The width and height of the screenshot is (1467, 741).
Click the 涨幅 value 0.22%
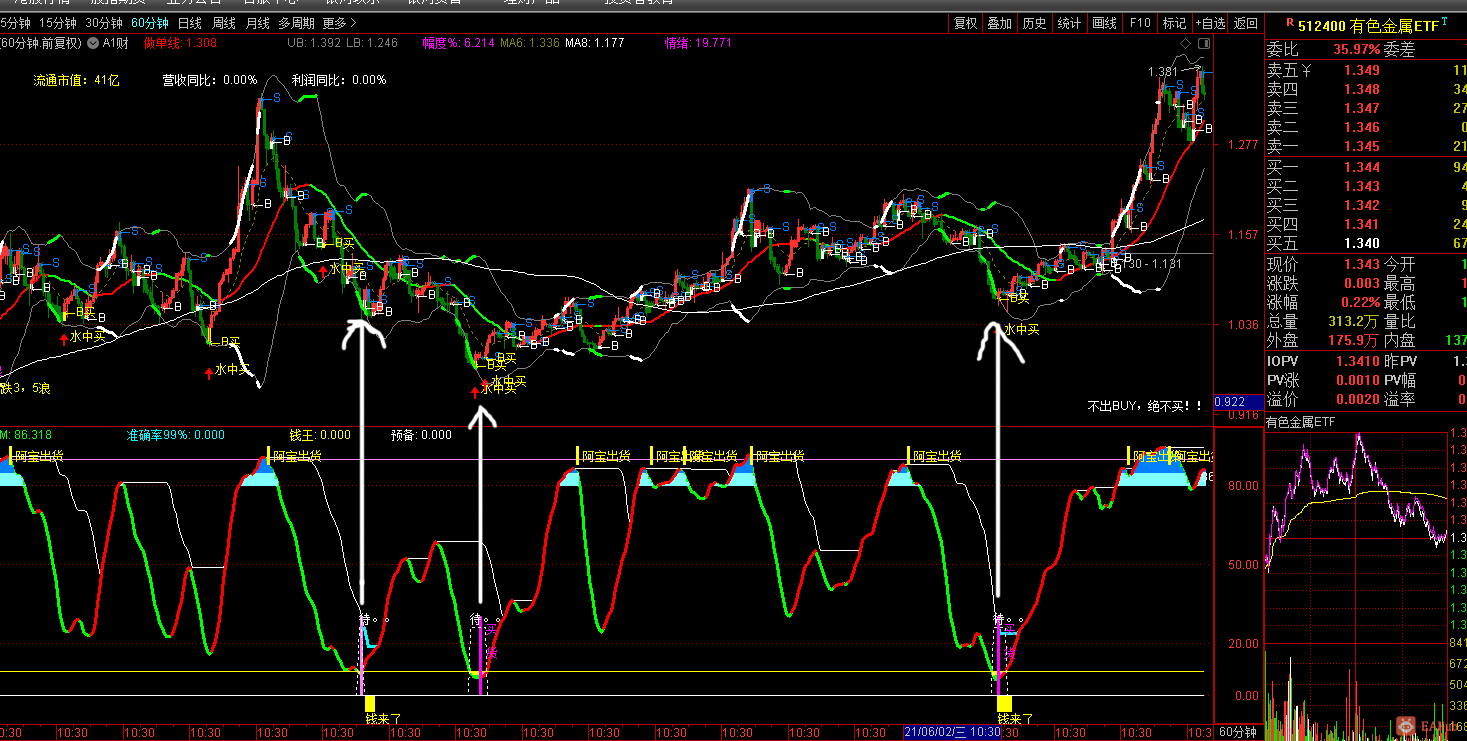pyautogui.click(x=1359, y=302)
